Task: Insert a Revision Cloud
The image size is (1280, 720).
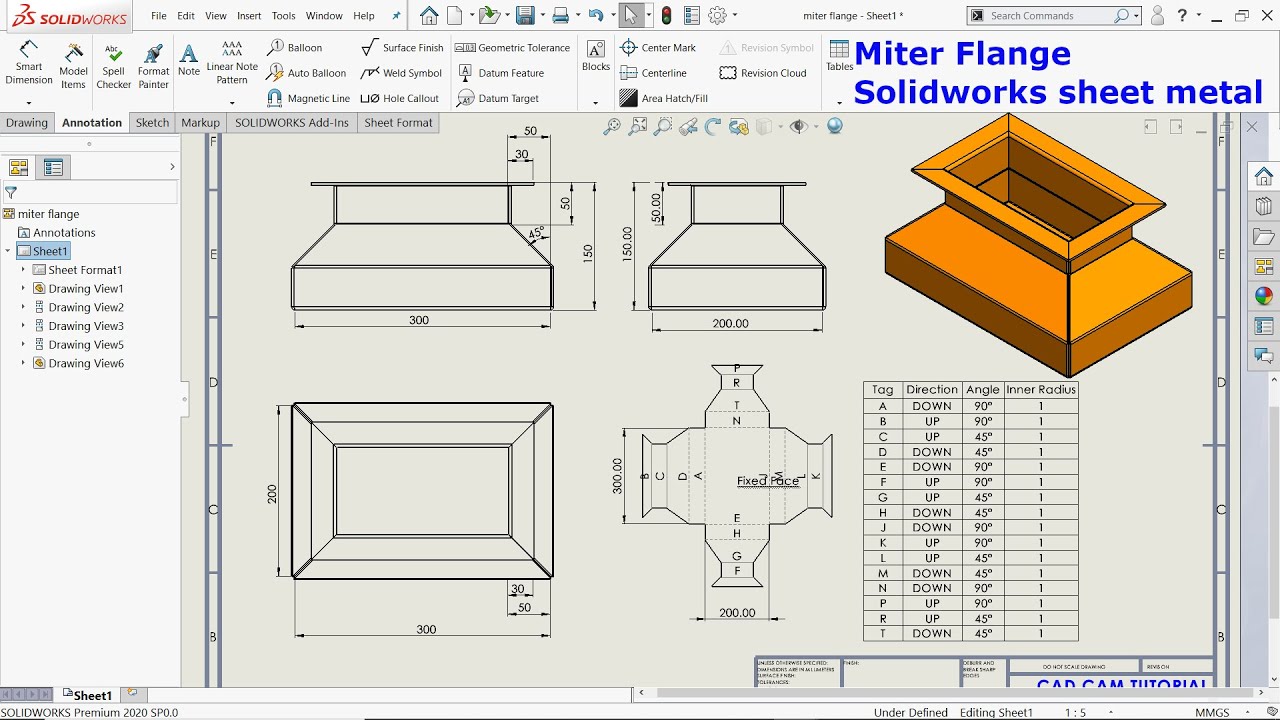Action: point(764,73)
